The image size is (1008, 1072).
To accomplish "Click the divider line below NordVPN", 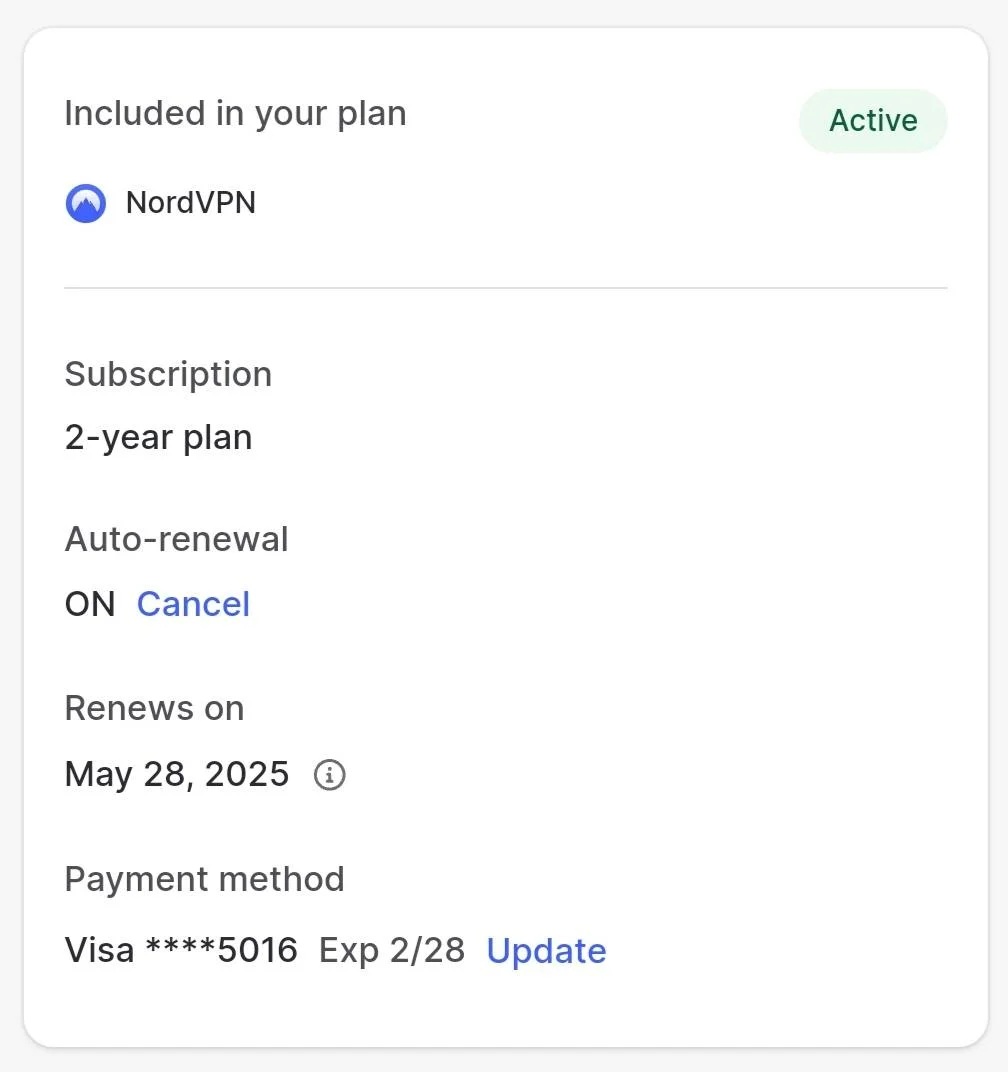I will pos(506,288).
